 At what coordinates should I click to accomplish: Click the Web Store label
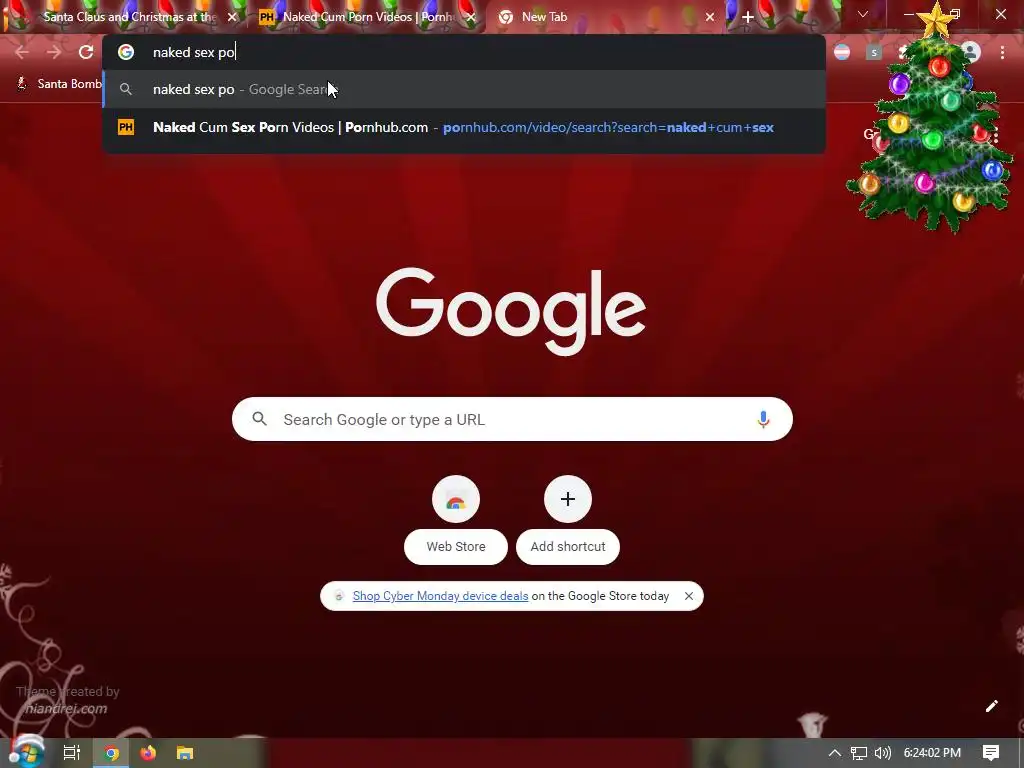pyautogui.click(x=456, y=547)
